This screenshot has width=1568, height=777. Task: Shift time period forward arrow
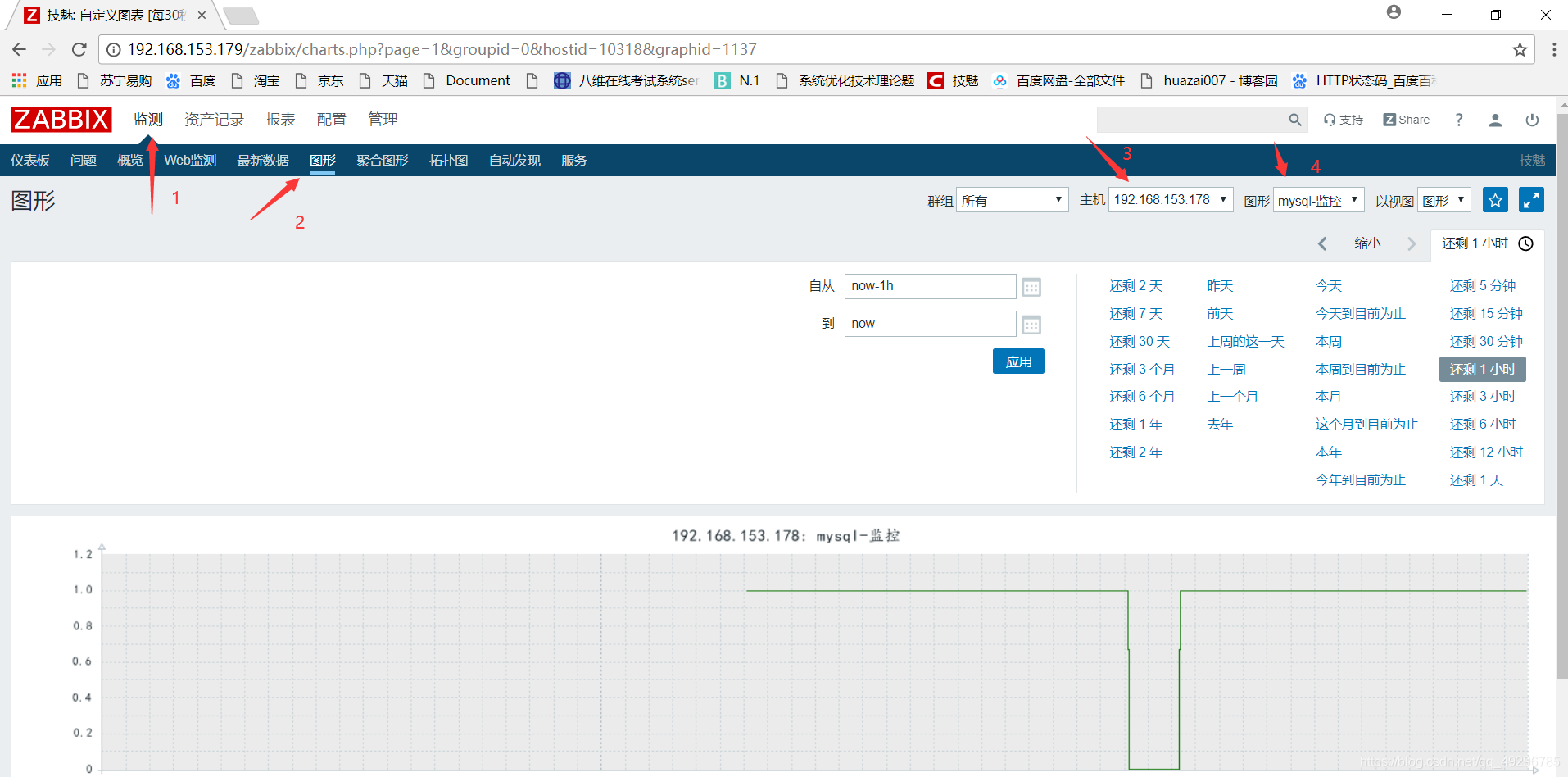1412,243
